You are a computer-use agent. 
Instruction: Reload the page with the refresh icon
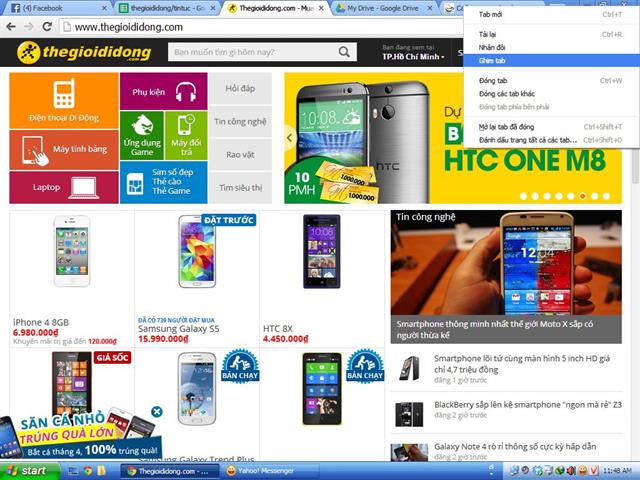[x=47, y=27]
